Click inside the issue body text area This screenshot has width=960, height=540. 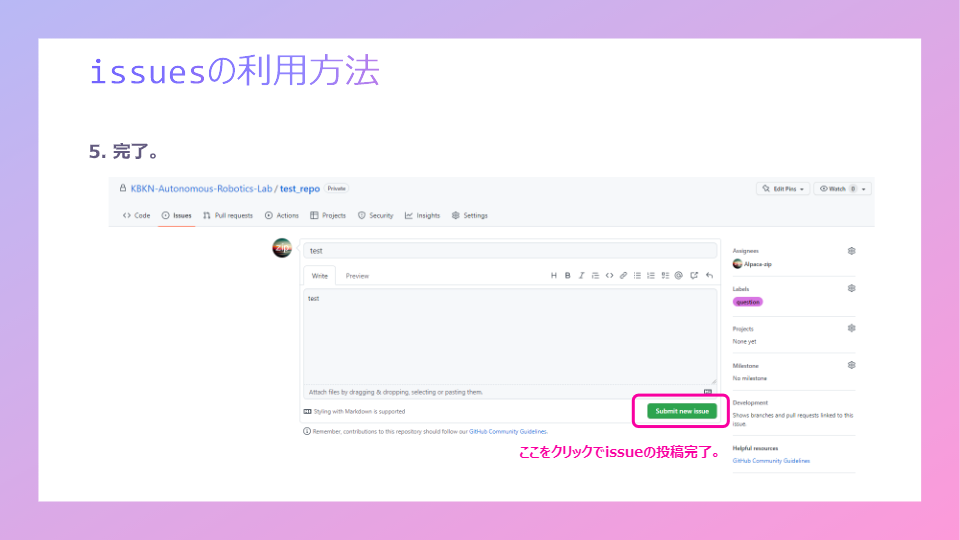point(510,337)
